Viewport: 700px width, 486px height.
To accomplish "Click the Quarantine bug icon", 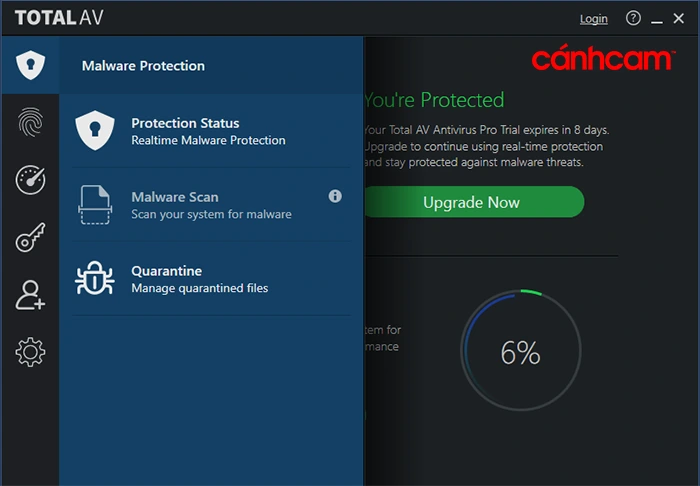I will pyautogui.click(x=95, y=278).
